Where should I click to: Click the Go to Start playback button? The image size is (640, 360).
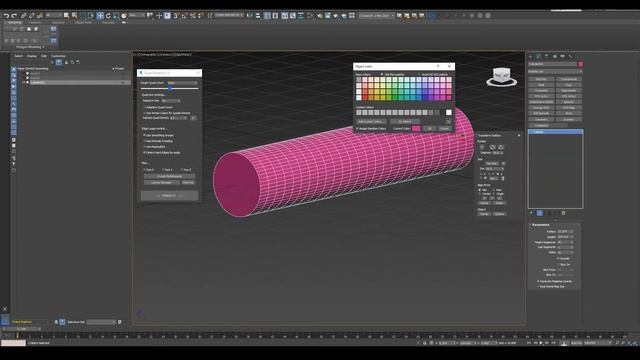pos(529,343)
